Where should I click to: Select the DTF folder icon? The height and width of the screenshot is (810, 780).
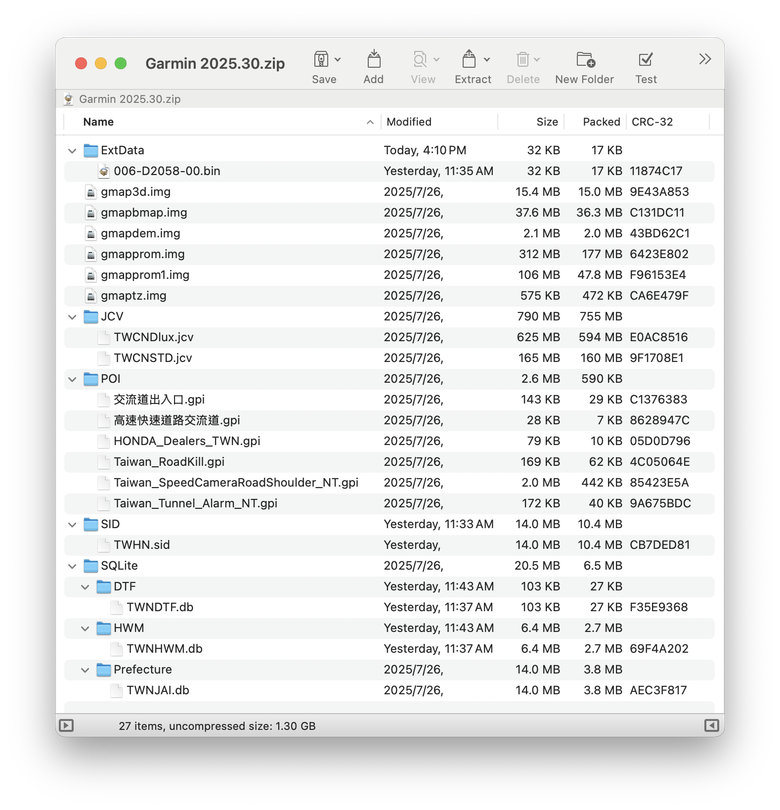[104, 586]
